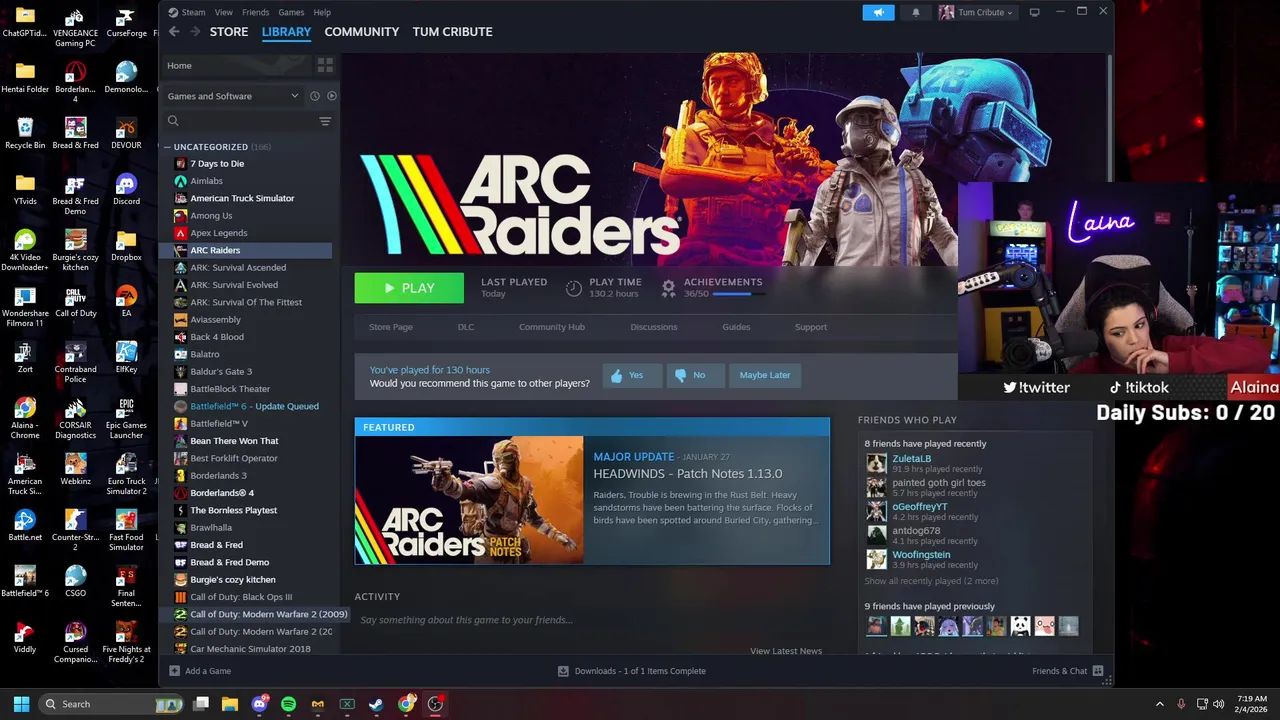Click the Windows Start button
The image size is (1280, 720).
(21, 704)
